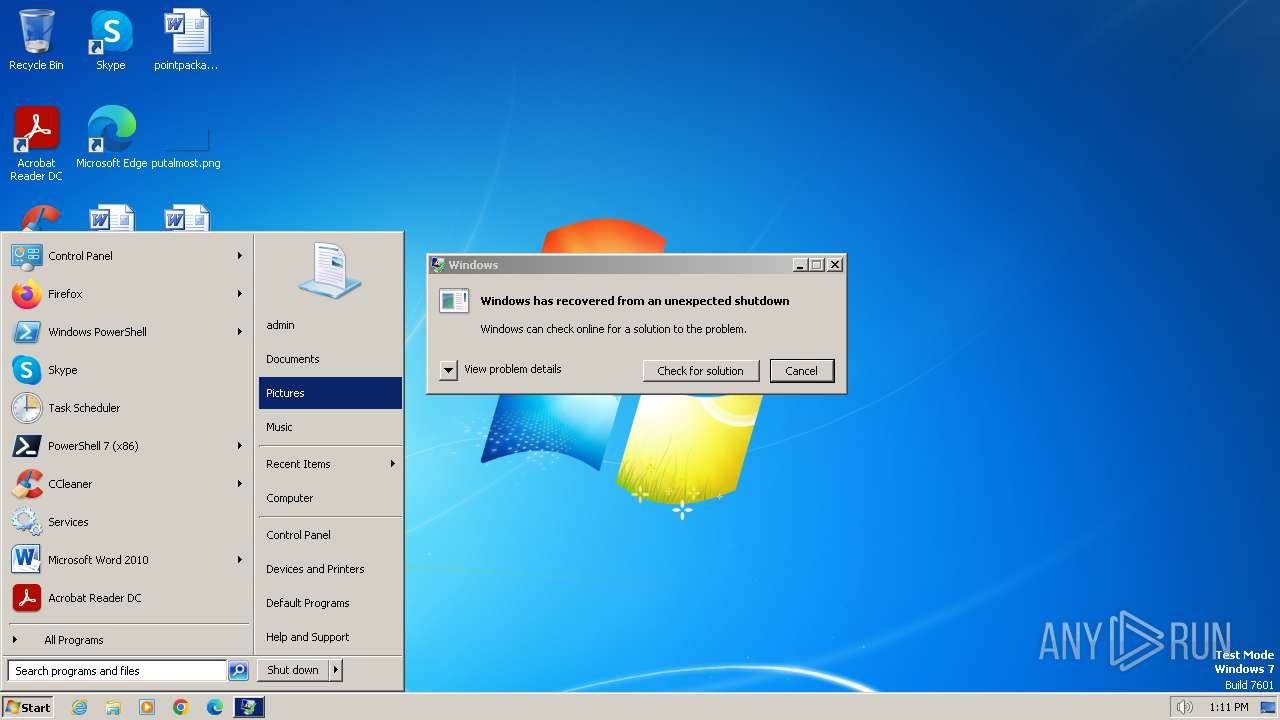The image size is (1280, 720).
Task: Click the volume speaker tray icon
Action: coord(1185,707)
